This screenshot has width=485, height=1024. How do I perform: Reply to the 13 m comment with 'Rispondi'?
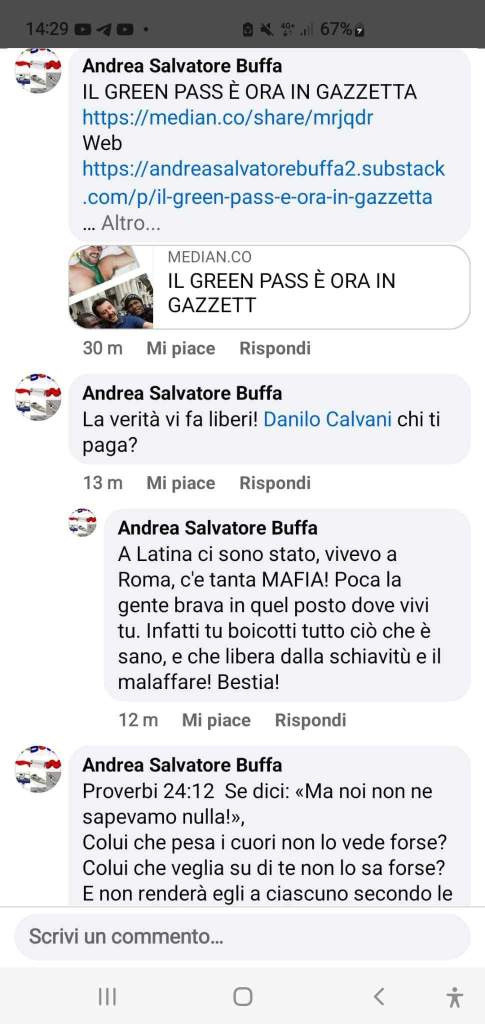[275, 483]
